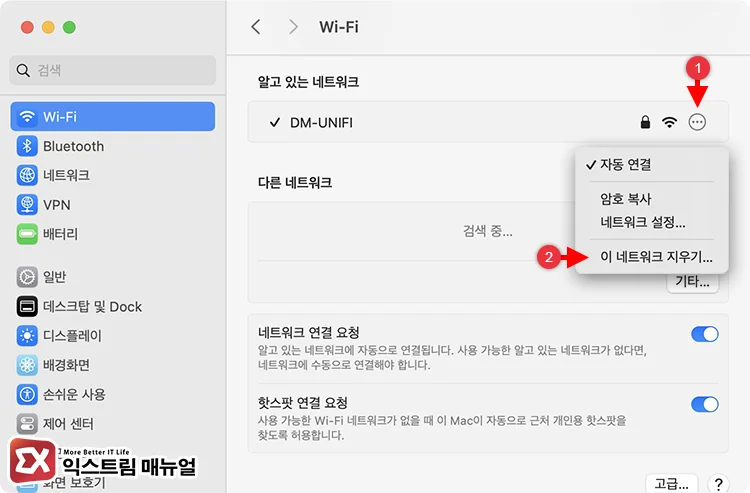Click the 핫스팟 연결 요청 title
Screen dimensions: 750x493
pyautogui.click(x=302, y=403)
